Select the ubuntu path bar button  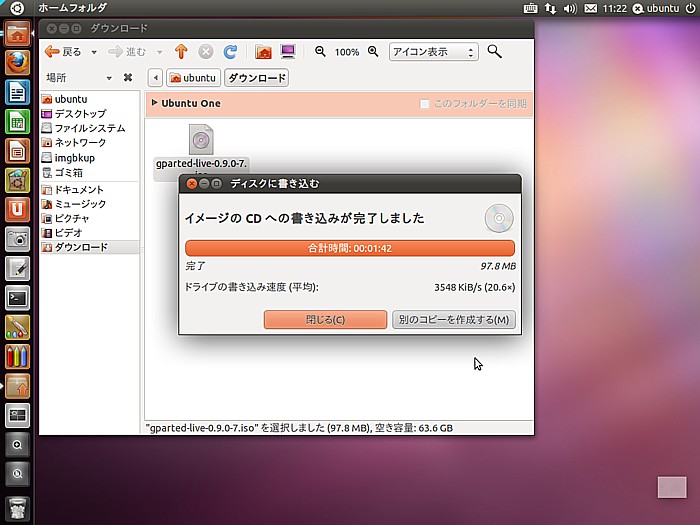click(x=193, y=78)
